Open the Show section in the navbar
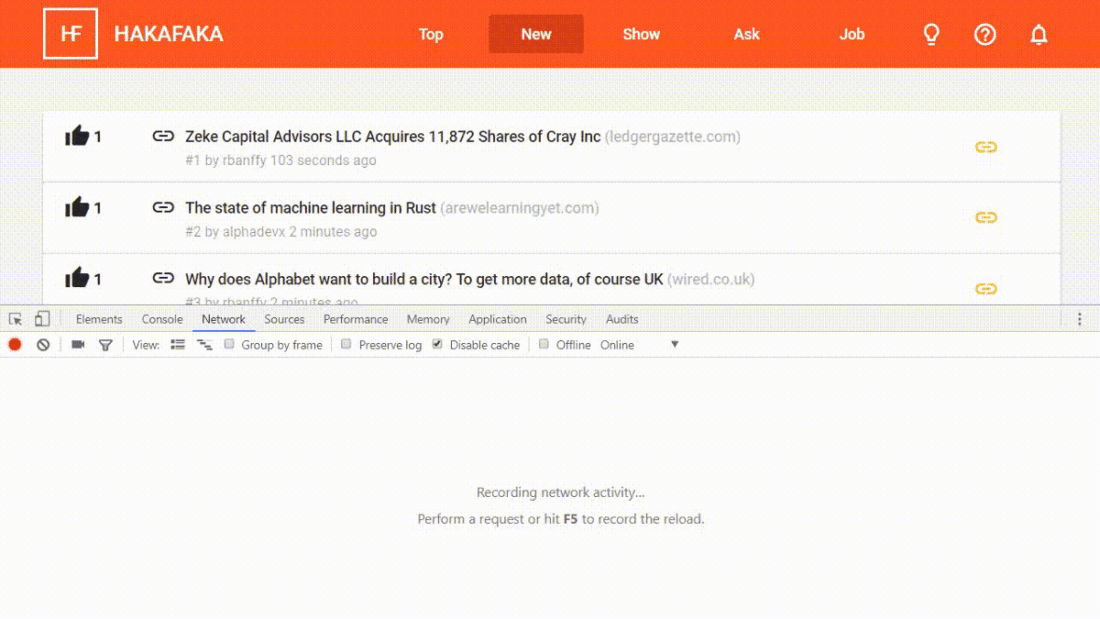This screenshot has width=1100, height=619. pos(641,34)
